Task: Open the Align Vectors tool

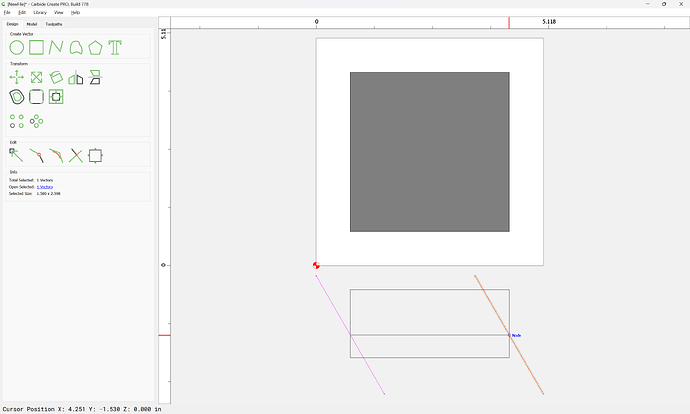Action: click(56, 97)
